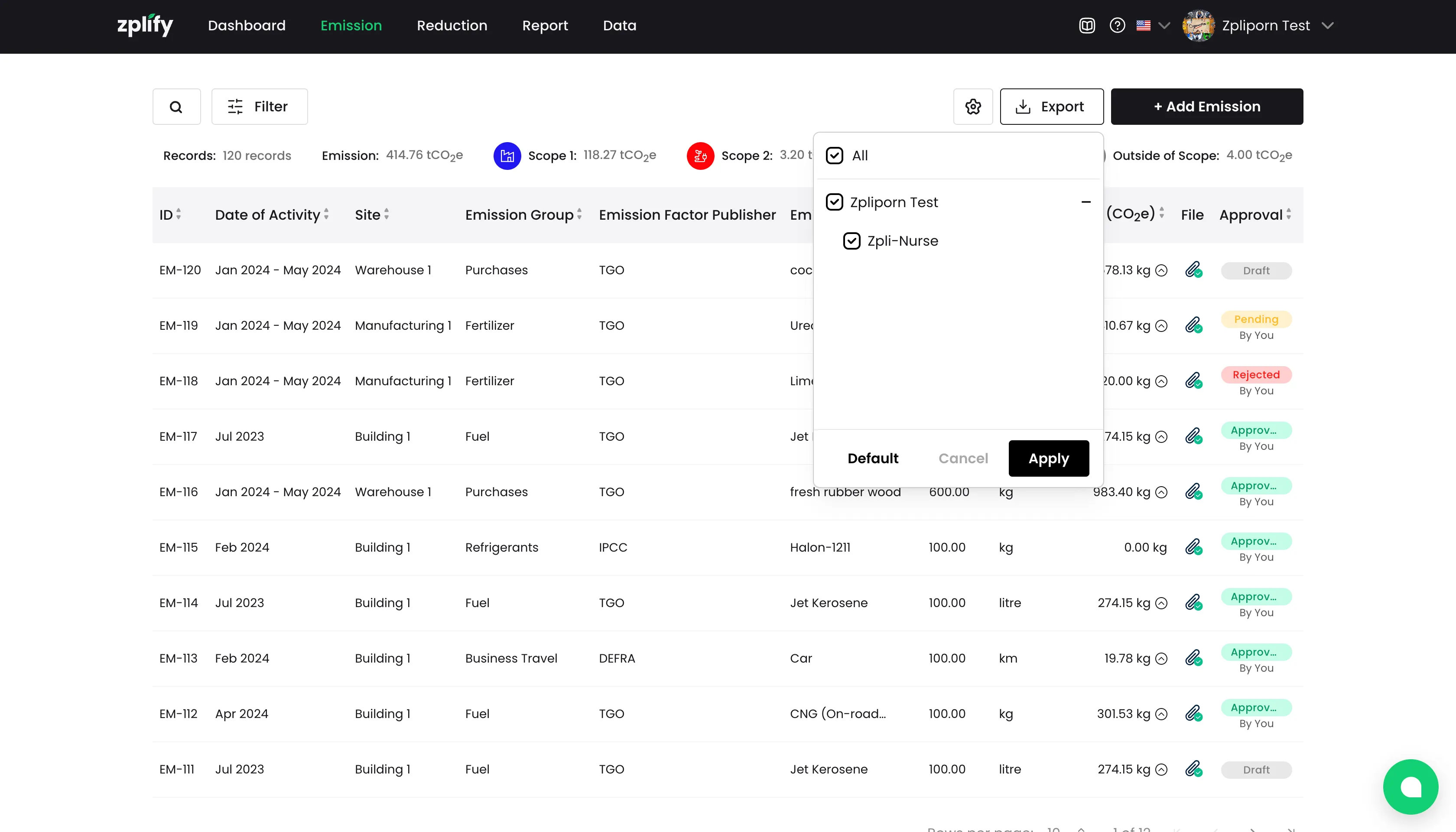Viewport: 1456px width, 832px height.
Task: Go to the Reduction tab
Action: pos(452,26)
